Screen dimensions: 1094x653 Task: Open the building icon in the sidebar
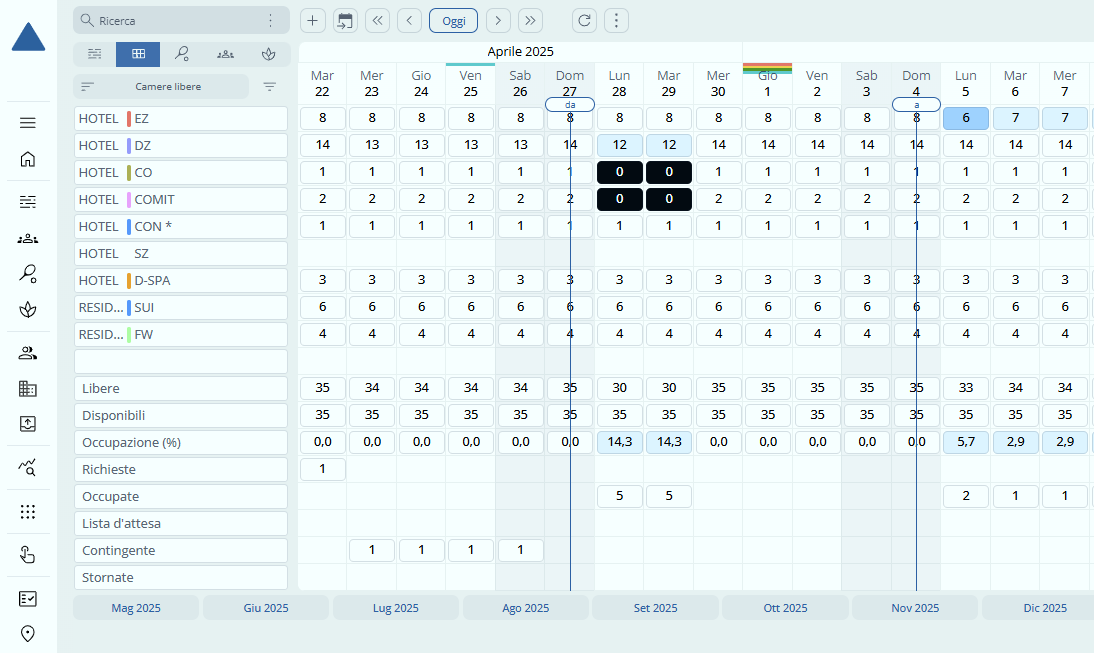click(x=28, y=388)
